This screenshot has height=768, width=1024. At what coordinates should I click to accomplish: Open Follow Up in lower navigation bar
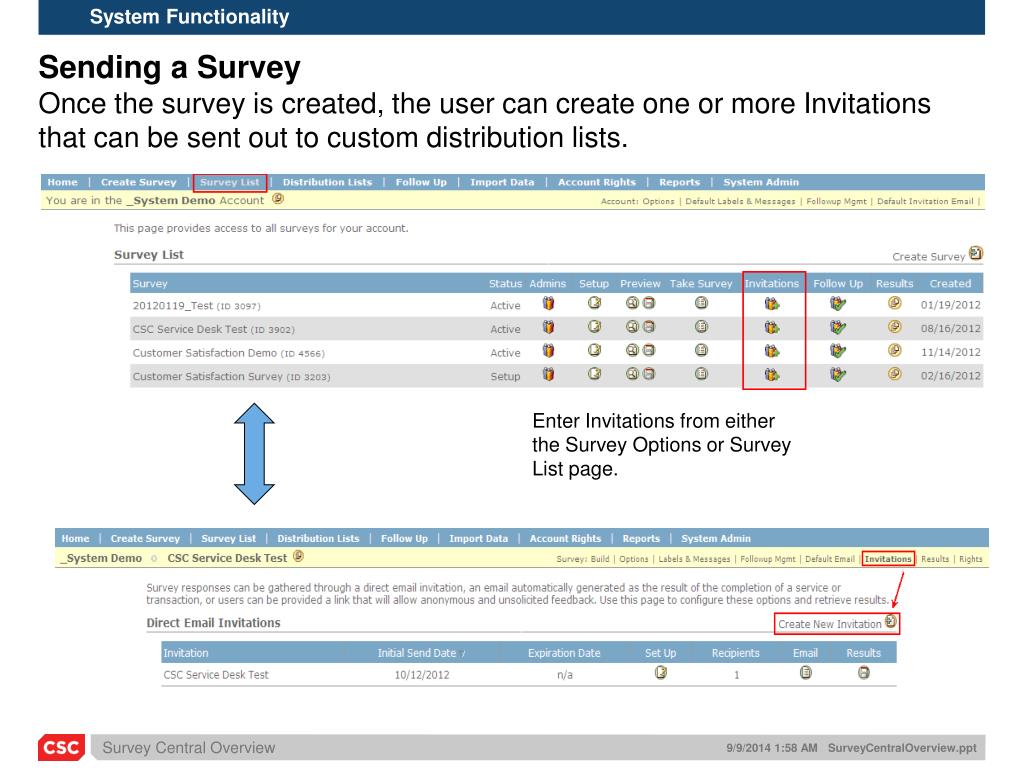click(404, 539)
